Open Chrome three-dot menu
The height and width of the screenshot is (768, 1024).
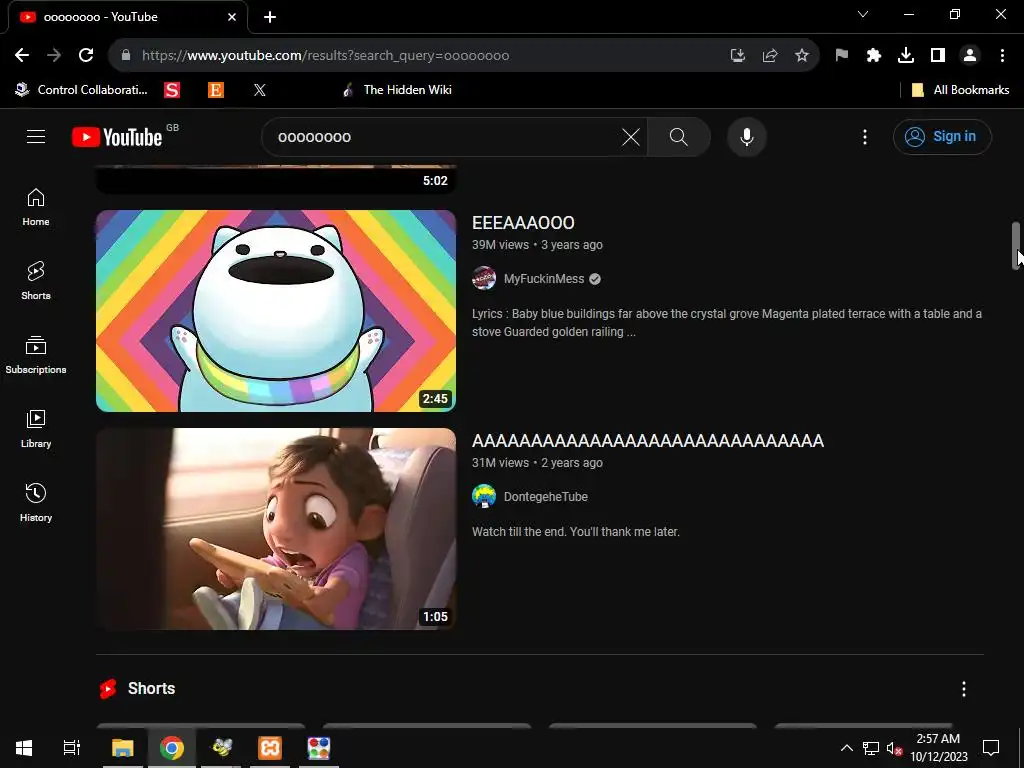tap(1002, 56)
